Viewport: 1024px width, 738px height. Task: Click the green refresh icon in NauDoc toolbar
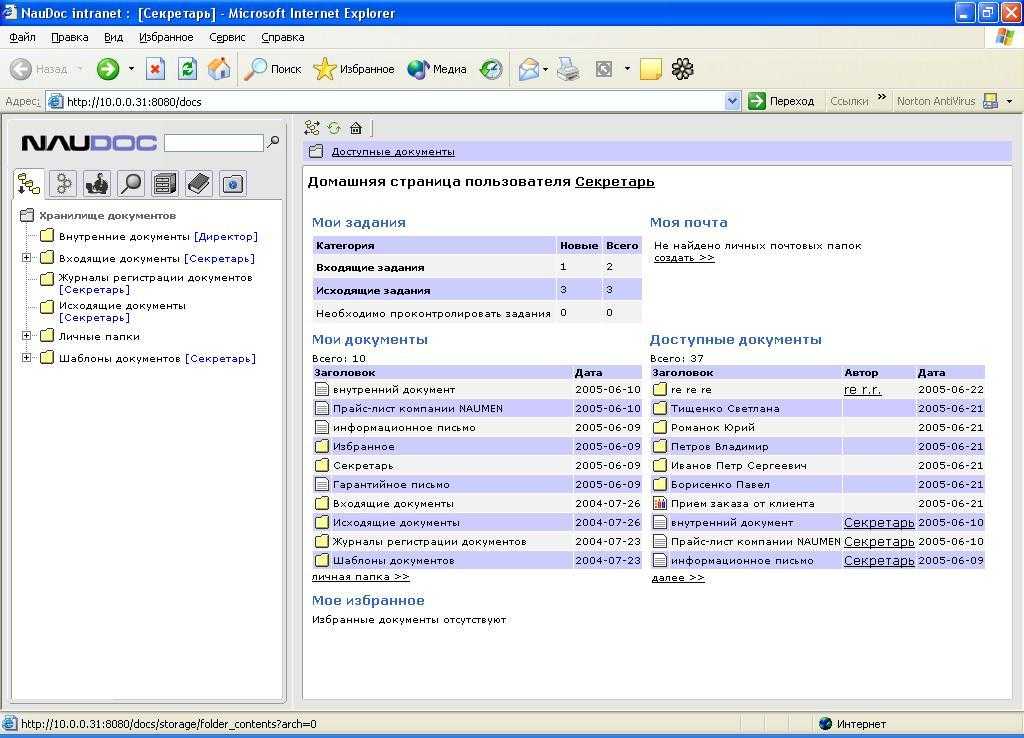pos(334,128)
